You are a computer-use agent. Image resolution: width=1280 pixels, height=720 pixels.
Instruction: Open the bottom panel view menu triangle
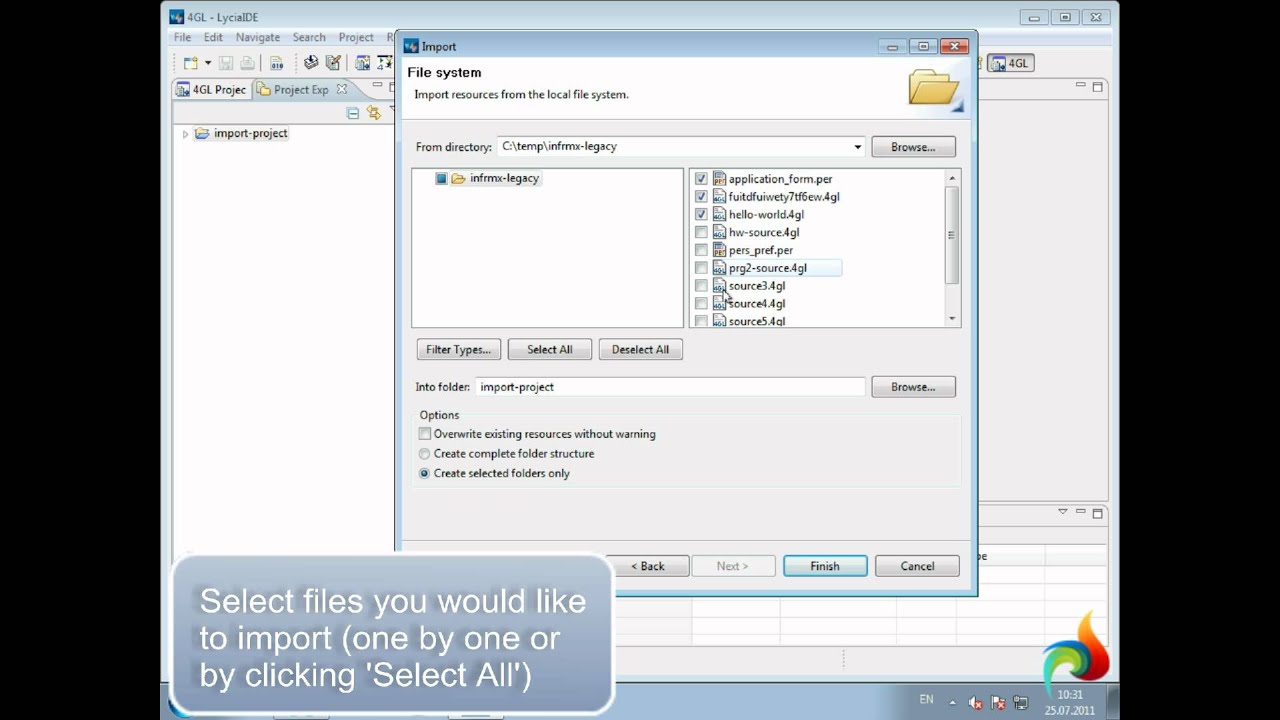pyautogui.click(x=1063, y=512)
